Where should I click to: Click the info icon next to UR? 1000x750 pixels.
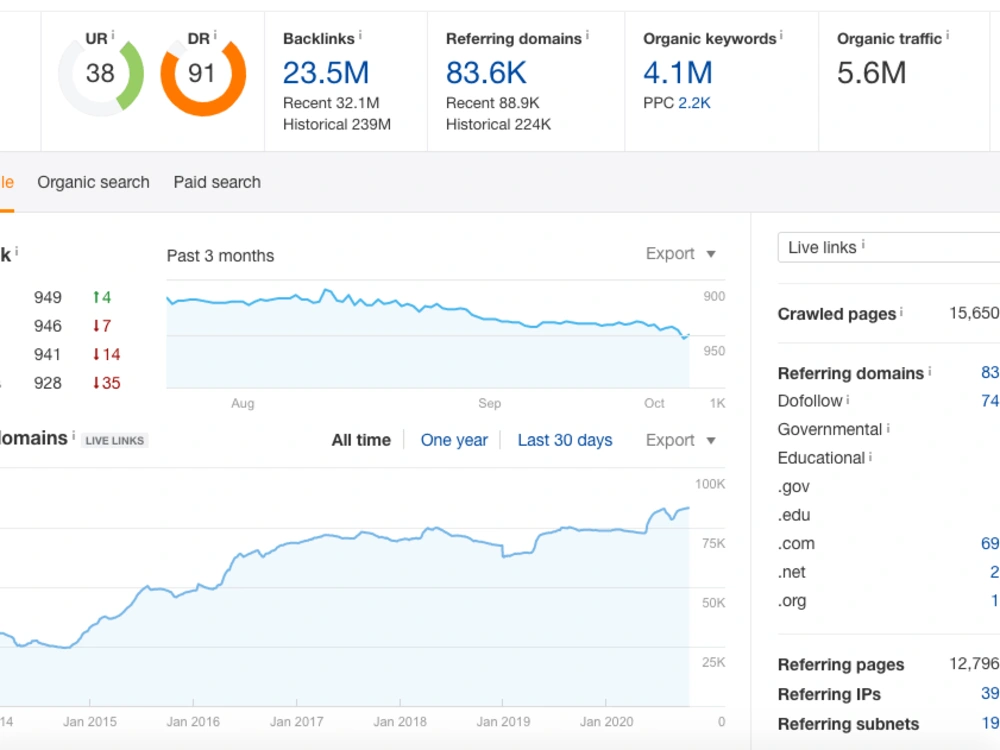[113, 34]
